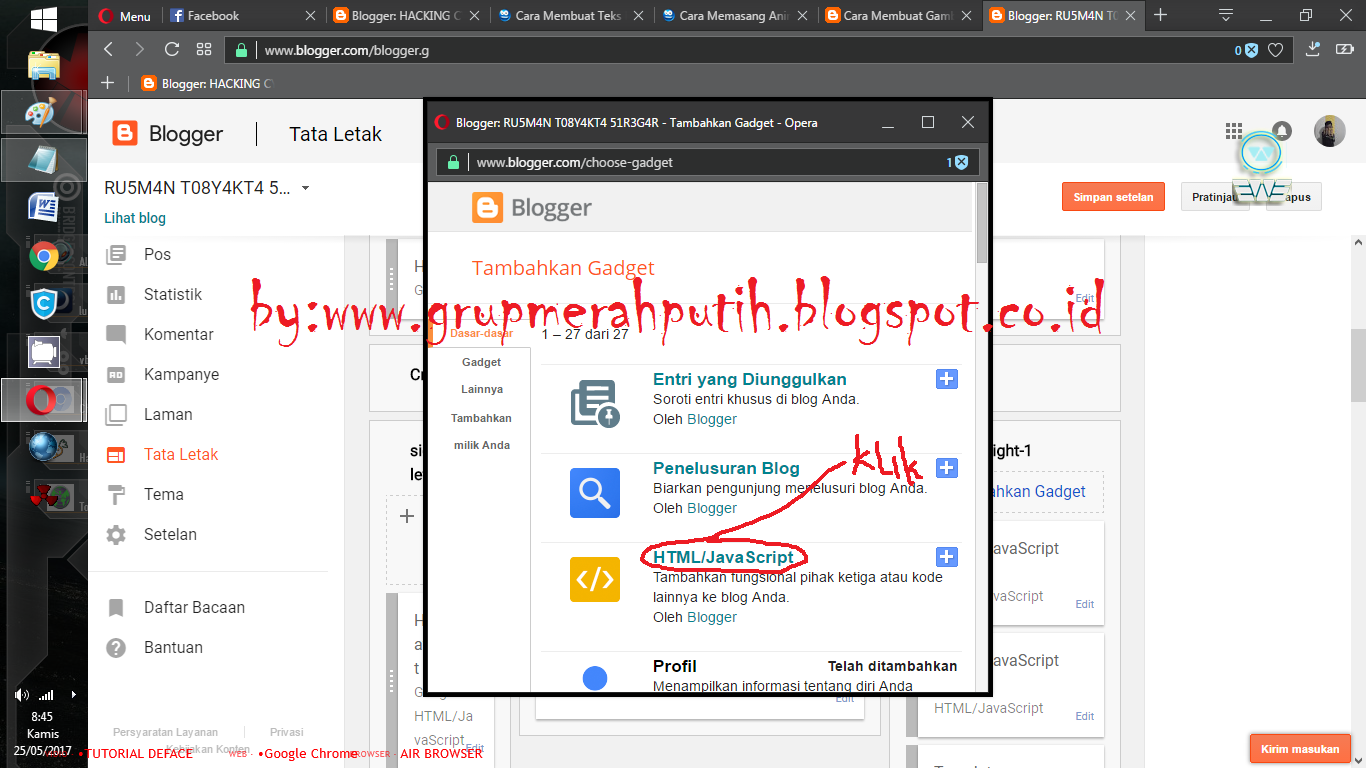Switch to the Cara Membuat Teks tab
Image resolution: width=1366 pixels, height=768 pixels.
(x=572, y=16)
